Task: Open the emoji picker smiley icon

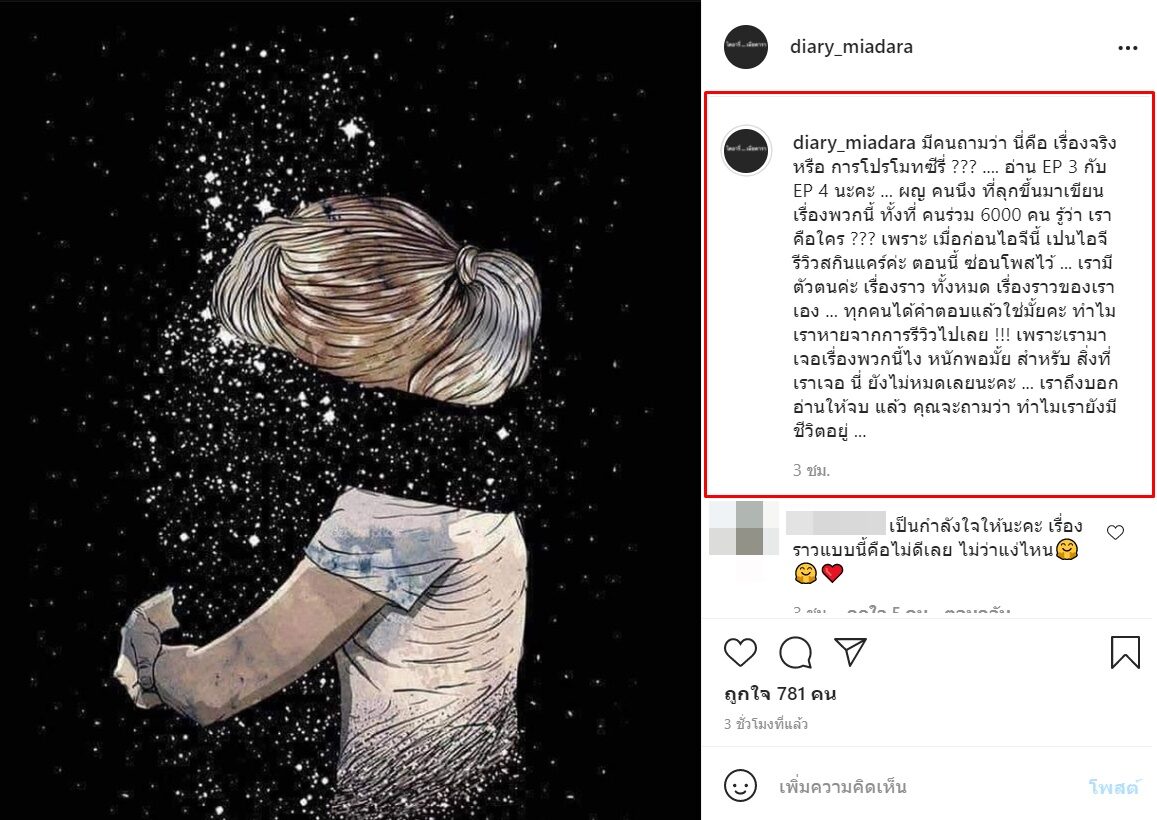Action: coord(740,786)
